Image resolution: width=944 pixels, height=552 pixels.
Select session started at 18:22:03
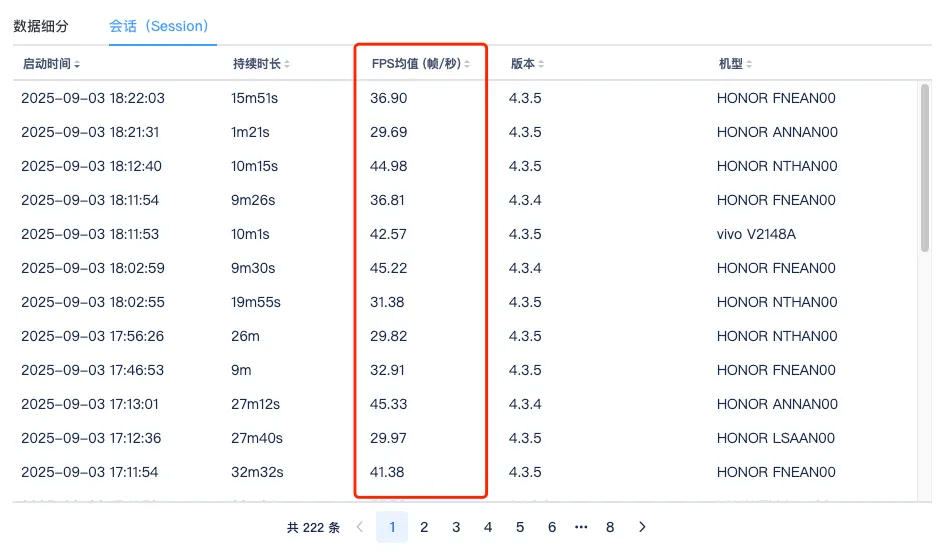click(x=93, y=98)
